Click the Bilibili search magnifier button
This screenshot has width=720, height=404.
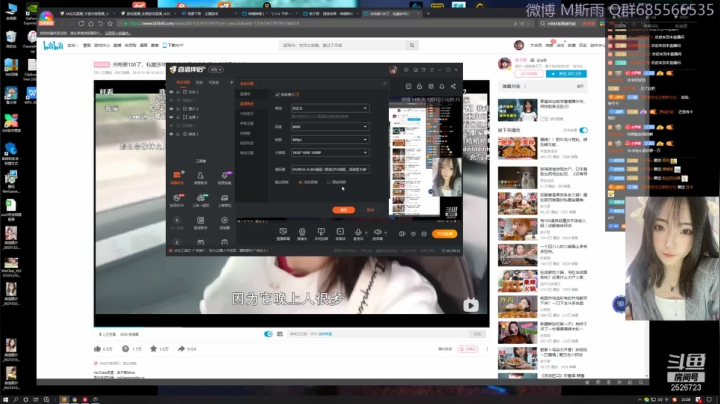point(412,45)
